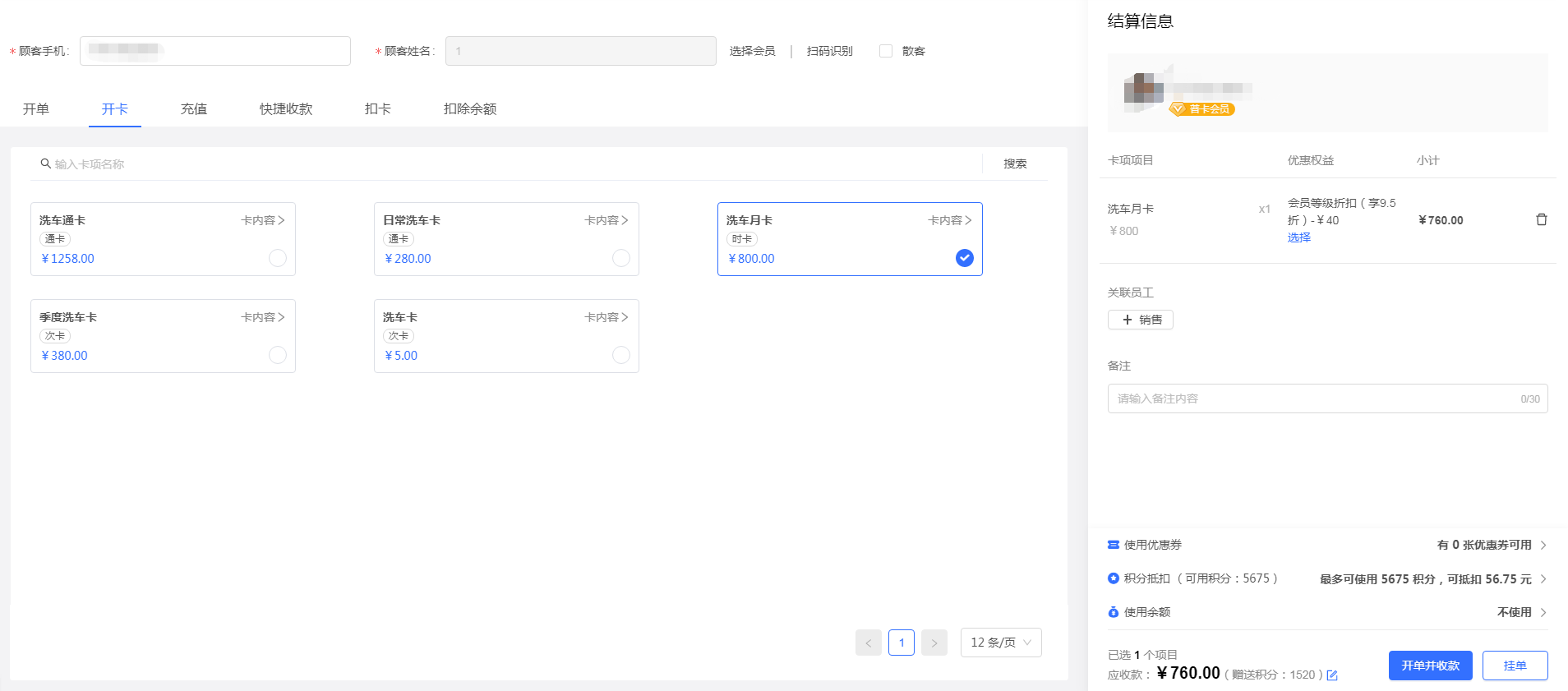Focus the 请输入备注内容 remark field
This screenshot has width=1568, height=691.
(1328, 398)
